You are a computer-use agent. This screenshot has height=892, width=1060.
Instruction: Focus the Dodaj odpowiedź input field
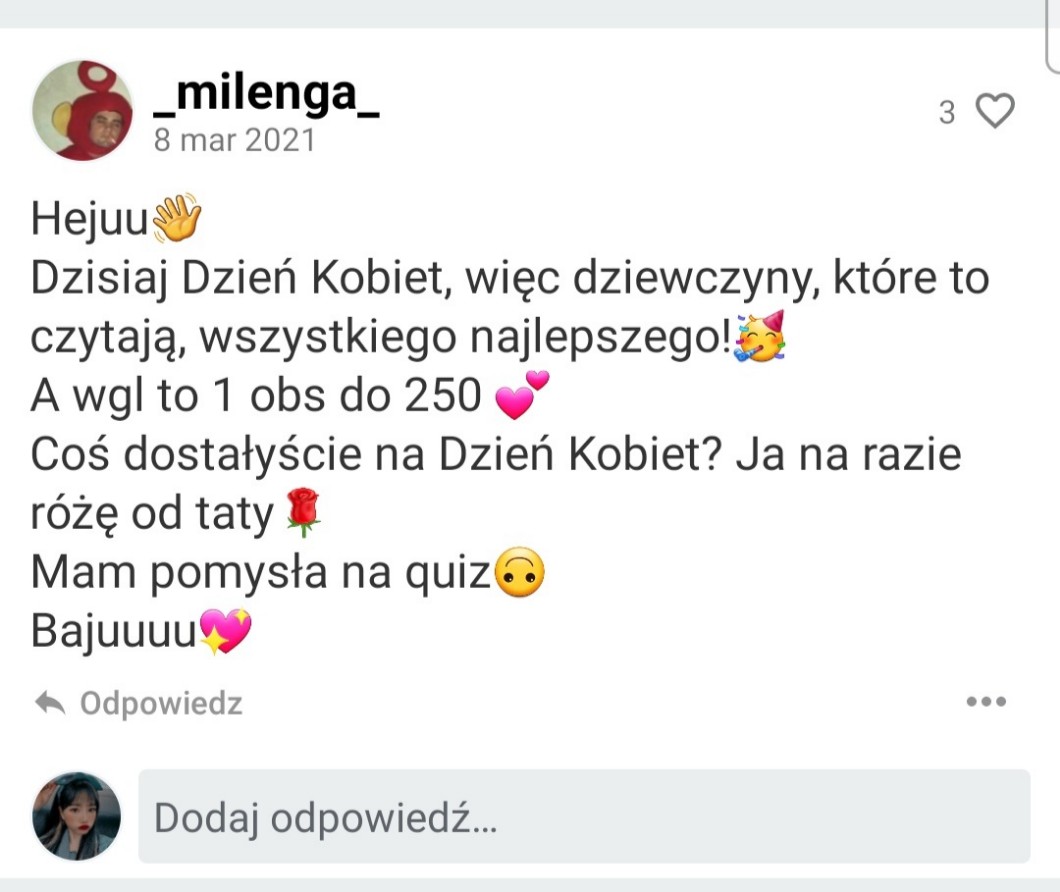[584, 816]
